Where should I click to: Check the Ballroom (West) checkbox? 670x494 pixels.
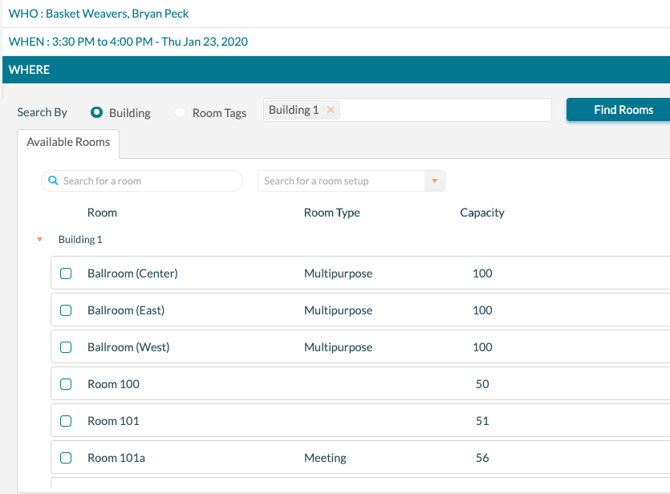(66, 347)
